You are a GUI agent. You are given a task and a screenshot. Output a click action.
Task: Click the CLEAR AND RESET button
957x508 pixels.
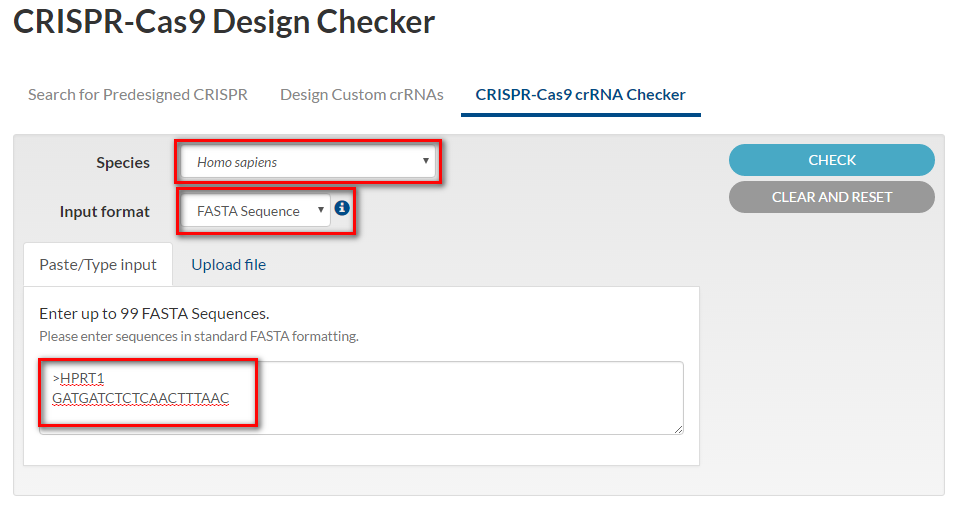832,197
